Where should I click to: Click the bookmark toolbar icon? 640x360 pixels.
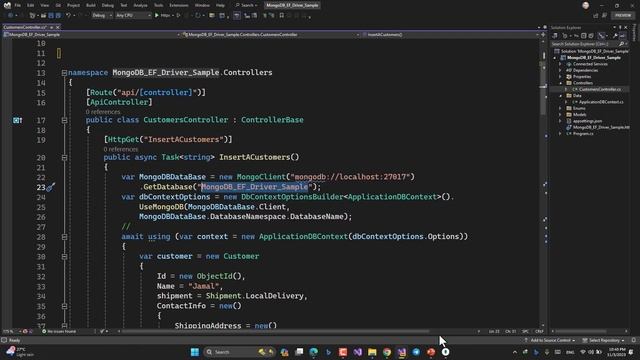(282, 16)
